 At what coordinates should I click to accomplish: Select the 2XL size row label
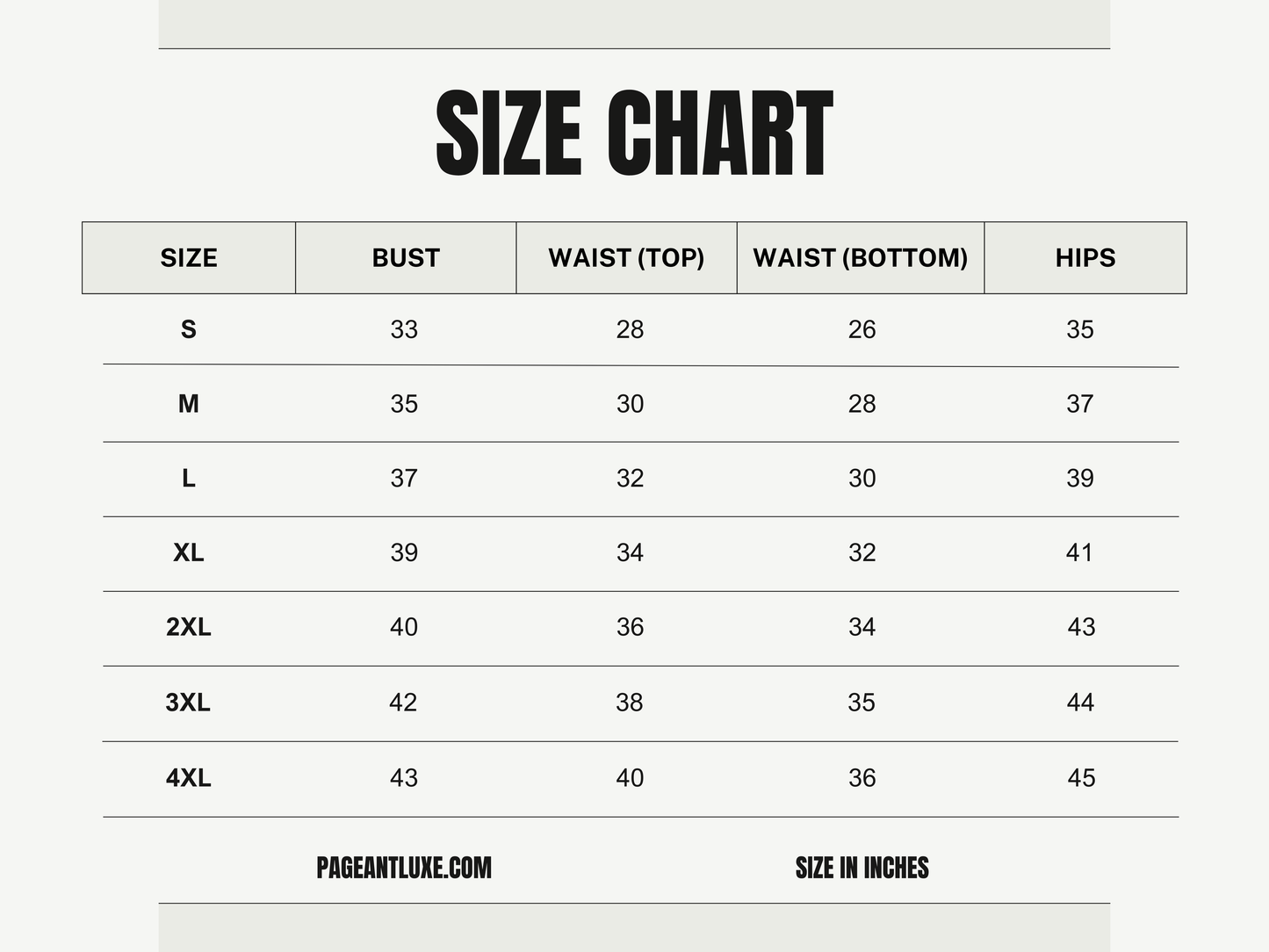click(x=189, y=627)
